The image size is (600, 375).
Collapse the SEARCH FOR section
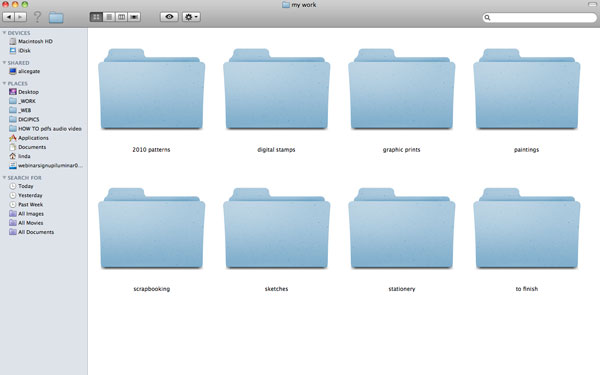4,178
